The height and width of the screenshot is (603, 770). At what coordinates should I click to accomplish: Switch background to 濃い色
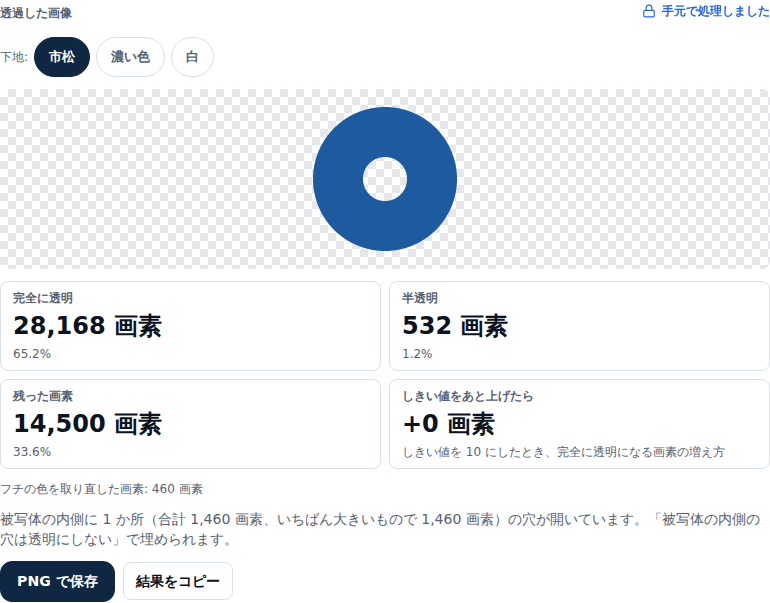pos(130,57)
